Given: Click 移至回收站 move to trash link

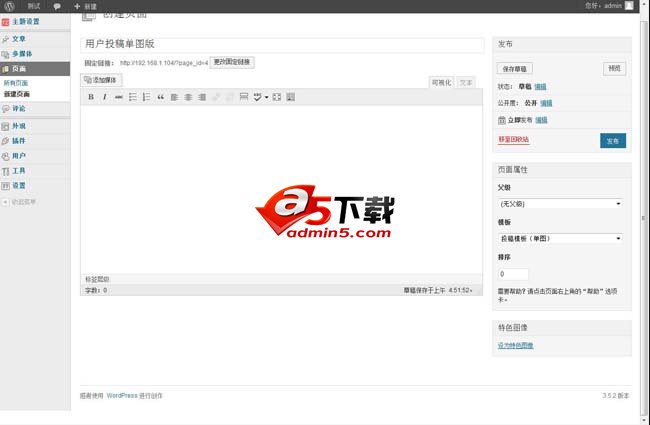Looking at the screenshot, I should (513, 140).
